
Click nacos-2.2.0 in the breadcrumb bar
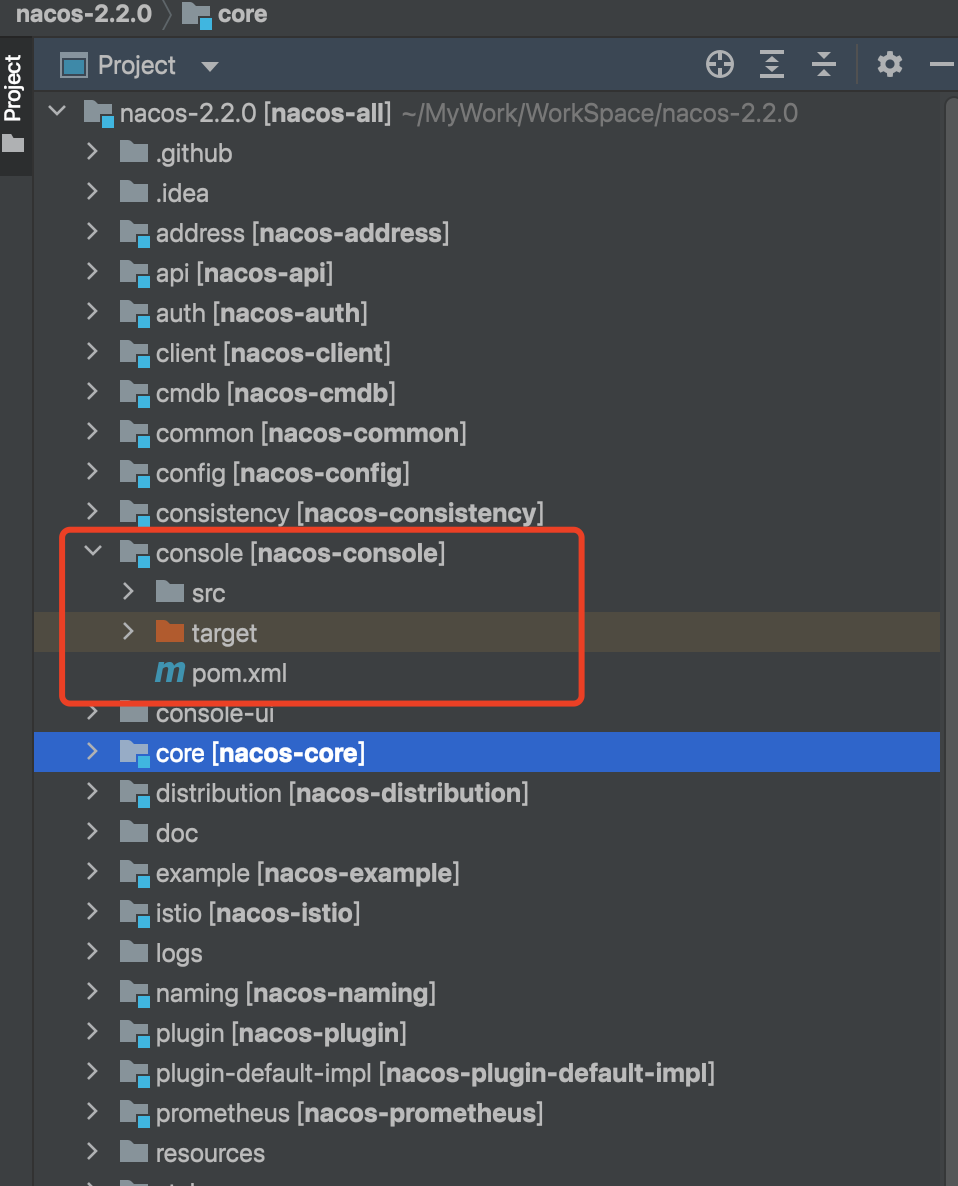tap(83, 14)
